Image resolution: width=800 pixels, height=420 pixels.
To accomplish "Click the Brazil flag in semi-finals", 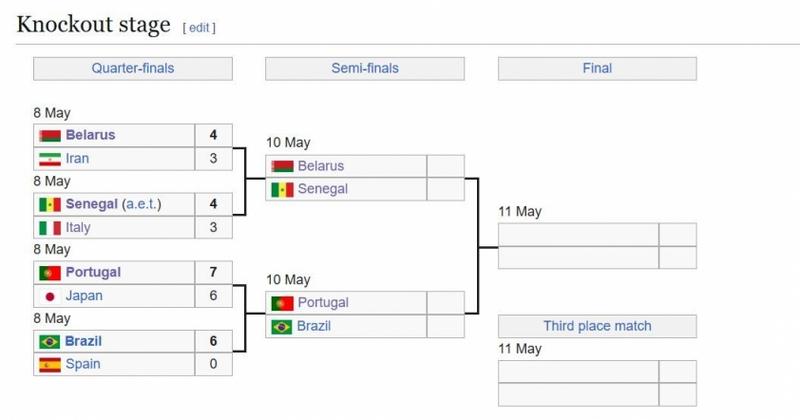I will pyautogui.click(x=282, y=327).
